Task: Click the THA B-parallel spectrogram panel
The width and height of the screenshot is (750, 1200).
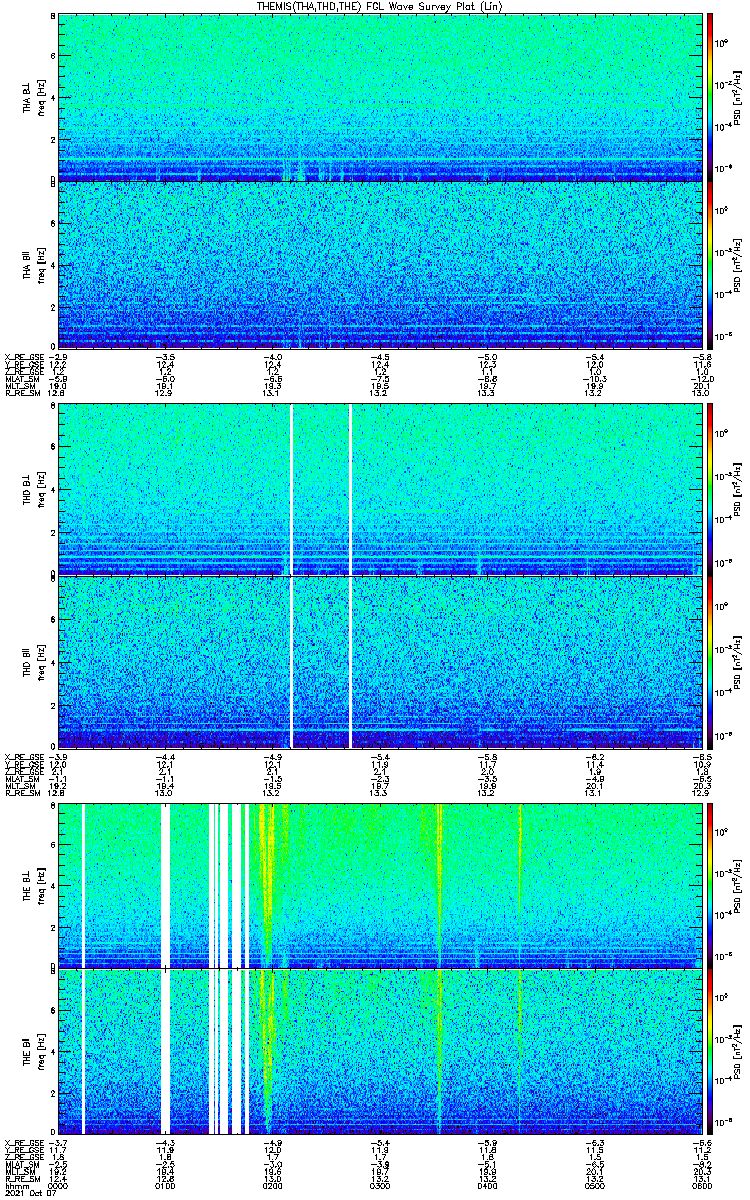Action: click(x=378, y=264)
